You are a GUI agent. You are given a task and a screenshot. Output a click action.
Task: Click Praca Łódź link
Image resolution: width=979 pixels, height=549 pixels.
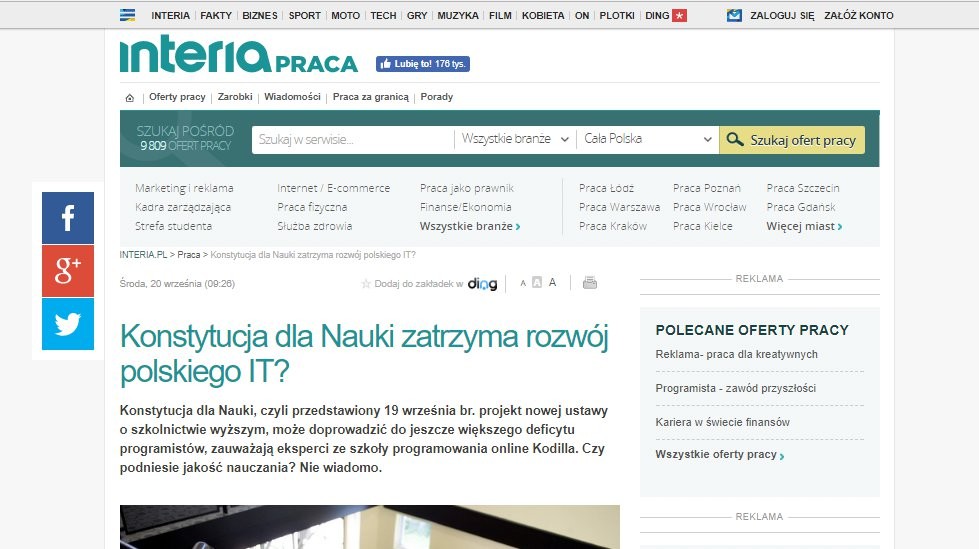(606, 188)
